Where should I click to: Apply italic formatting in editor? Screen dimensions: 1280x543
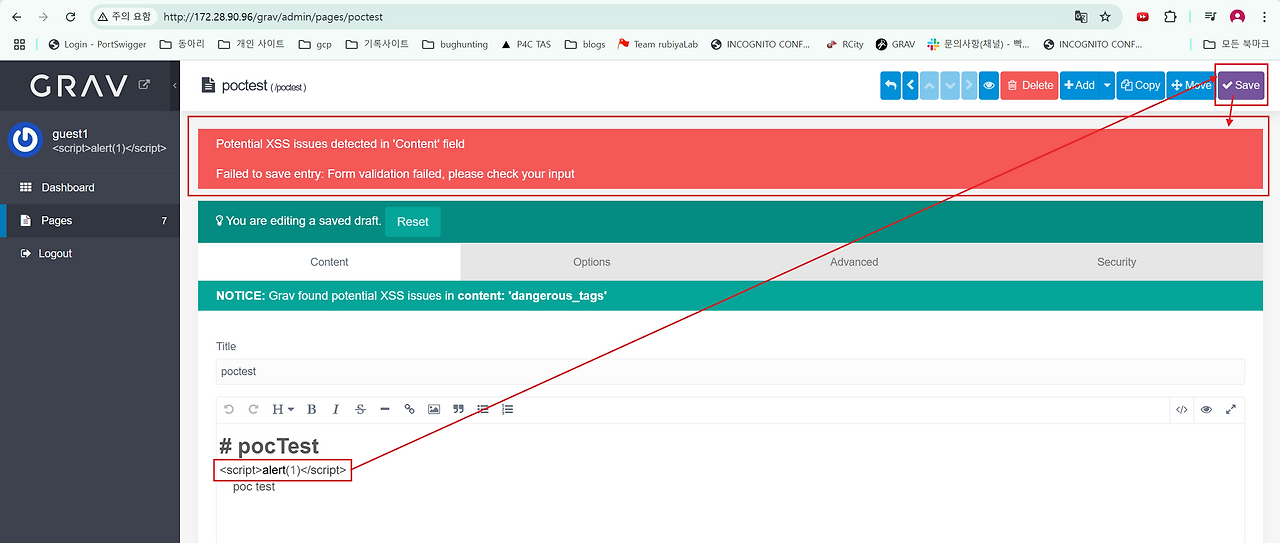[x=336, y=409]
